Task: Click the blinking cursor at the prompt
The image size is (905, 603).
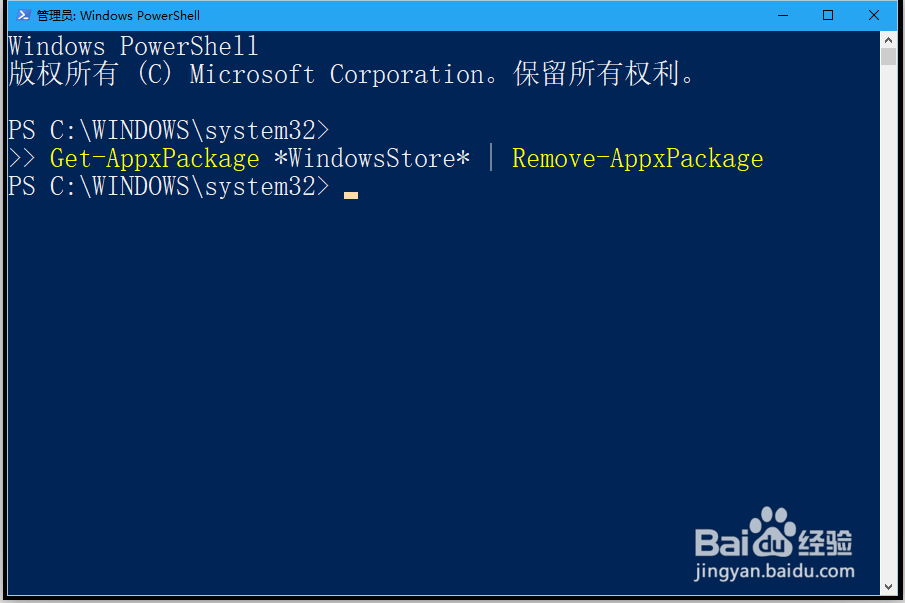Action: click(x=351, y=196)
